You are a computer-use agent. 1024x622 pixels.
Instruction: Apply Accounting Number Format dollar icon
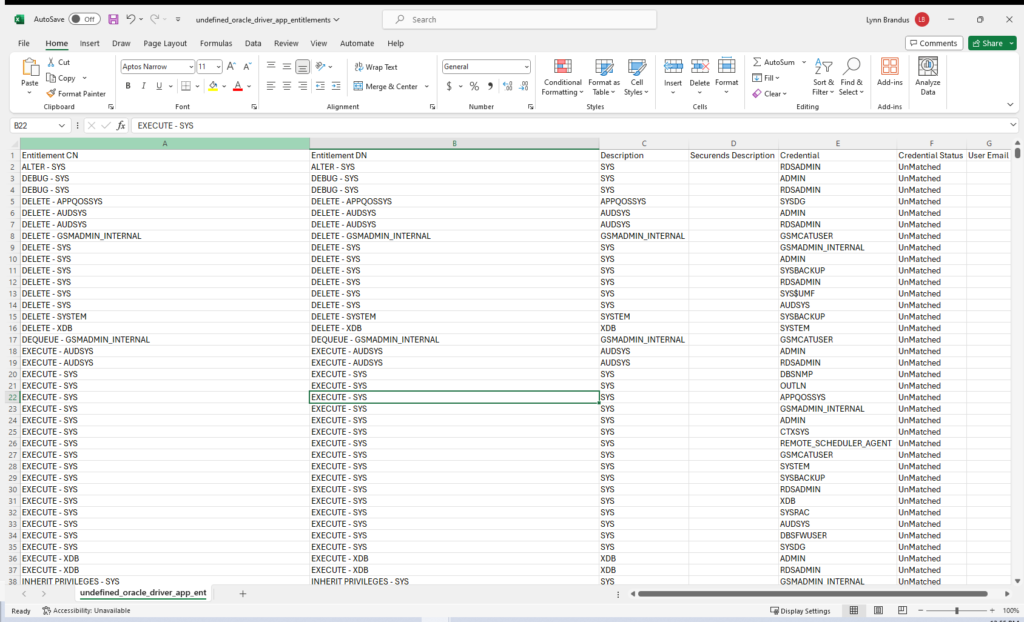point(449,86)
